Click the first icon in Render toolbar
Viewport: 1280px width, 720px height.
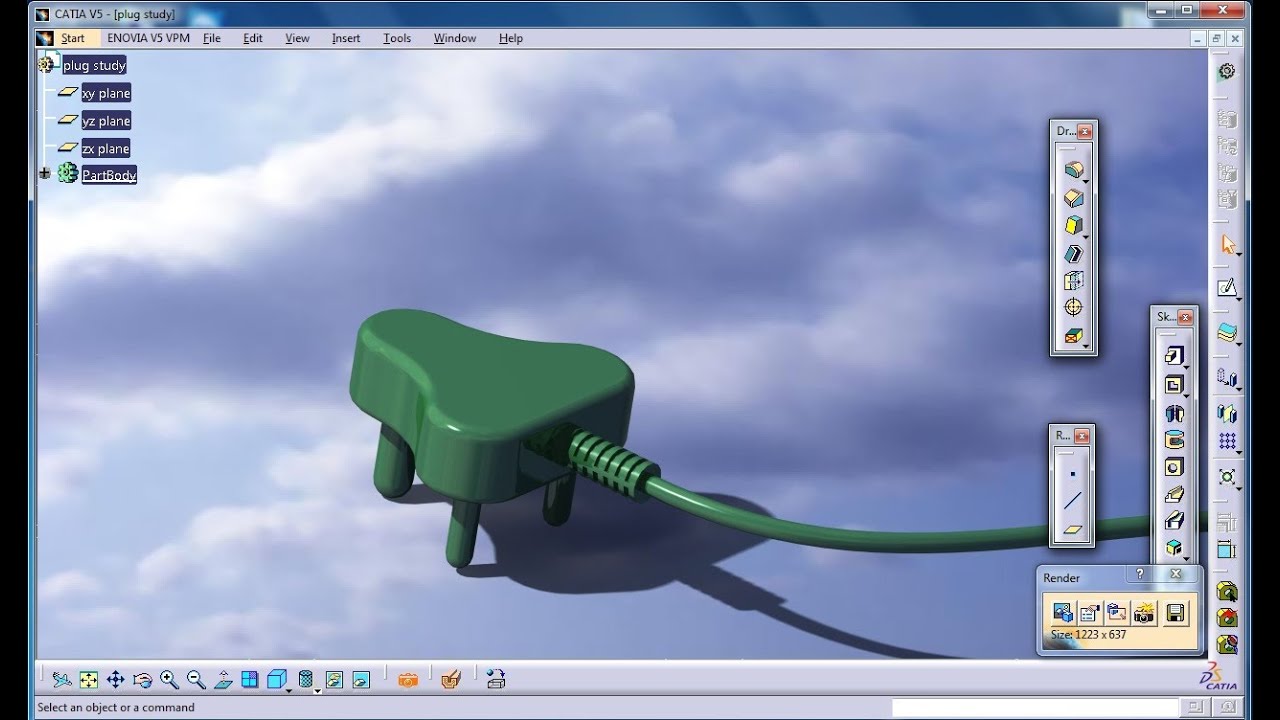(x=1062, y=612)
